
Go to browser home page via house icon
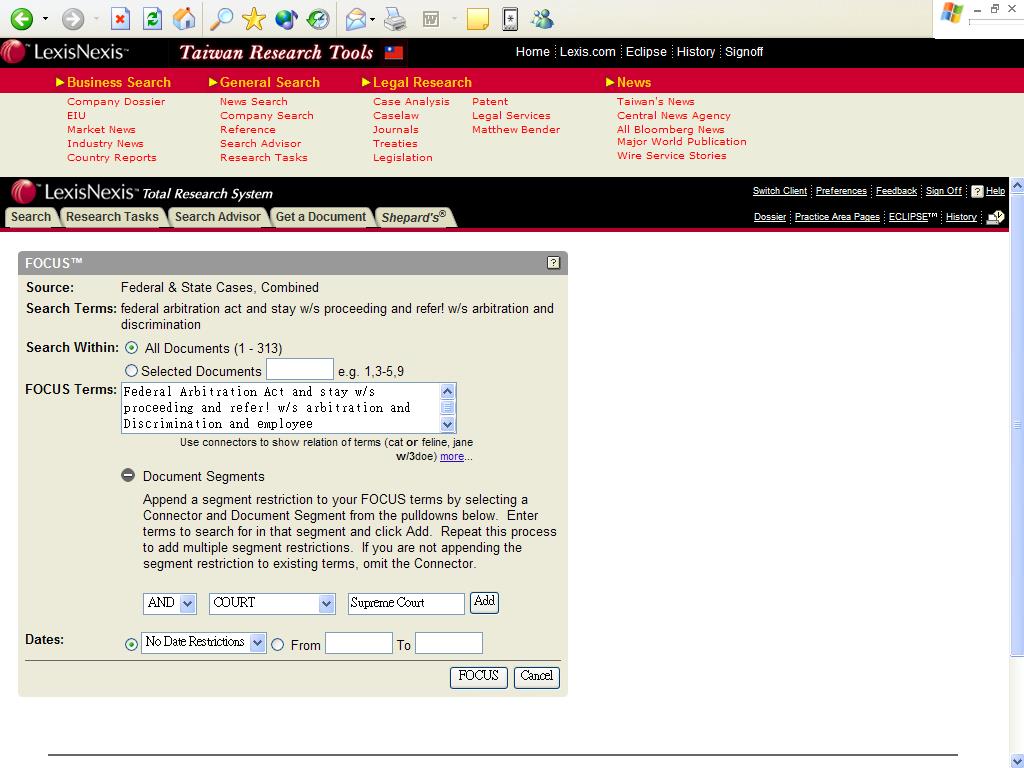[x=184, y=18]
